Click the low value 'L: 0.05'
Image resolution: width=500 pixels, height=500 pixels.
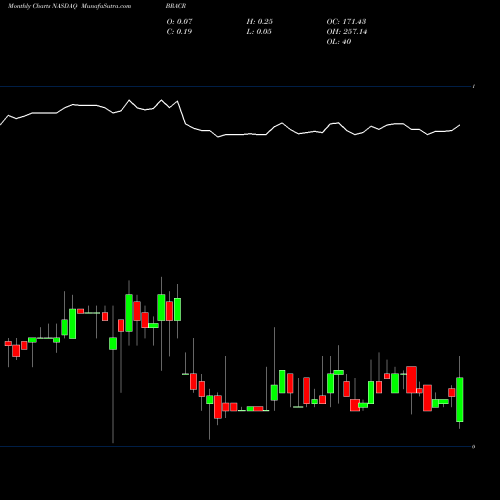coord(259,32)
